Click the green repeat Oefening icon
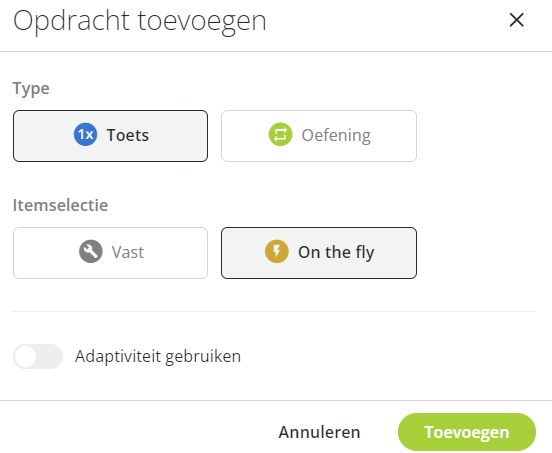Viewport: 552px width, 453px height. [x=280, y=134]
